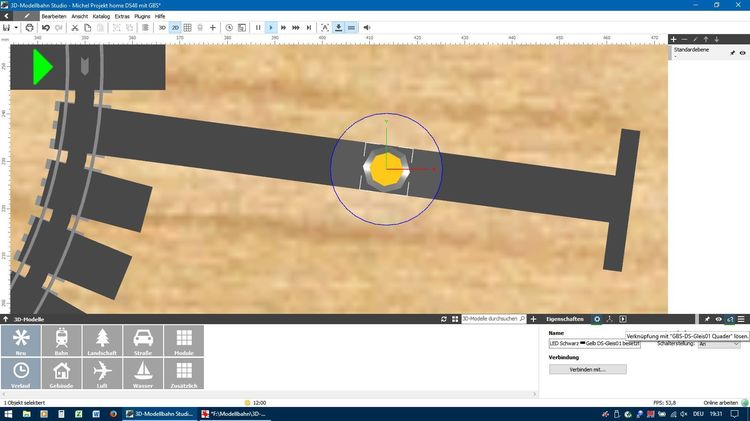Collapse the 3D-Modelle panel arrow

click(5, 319)
